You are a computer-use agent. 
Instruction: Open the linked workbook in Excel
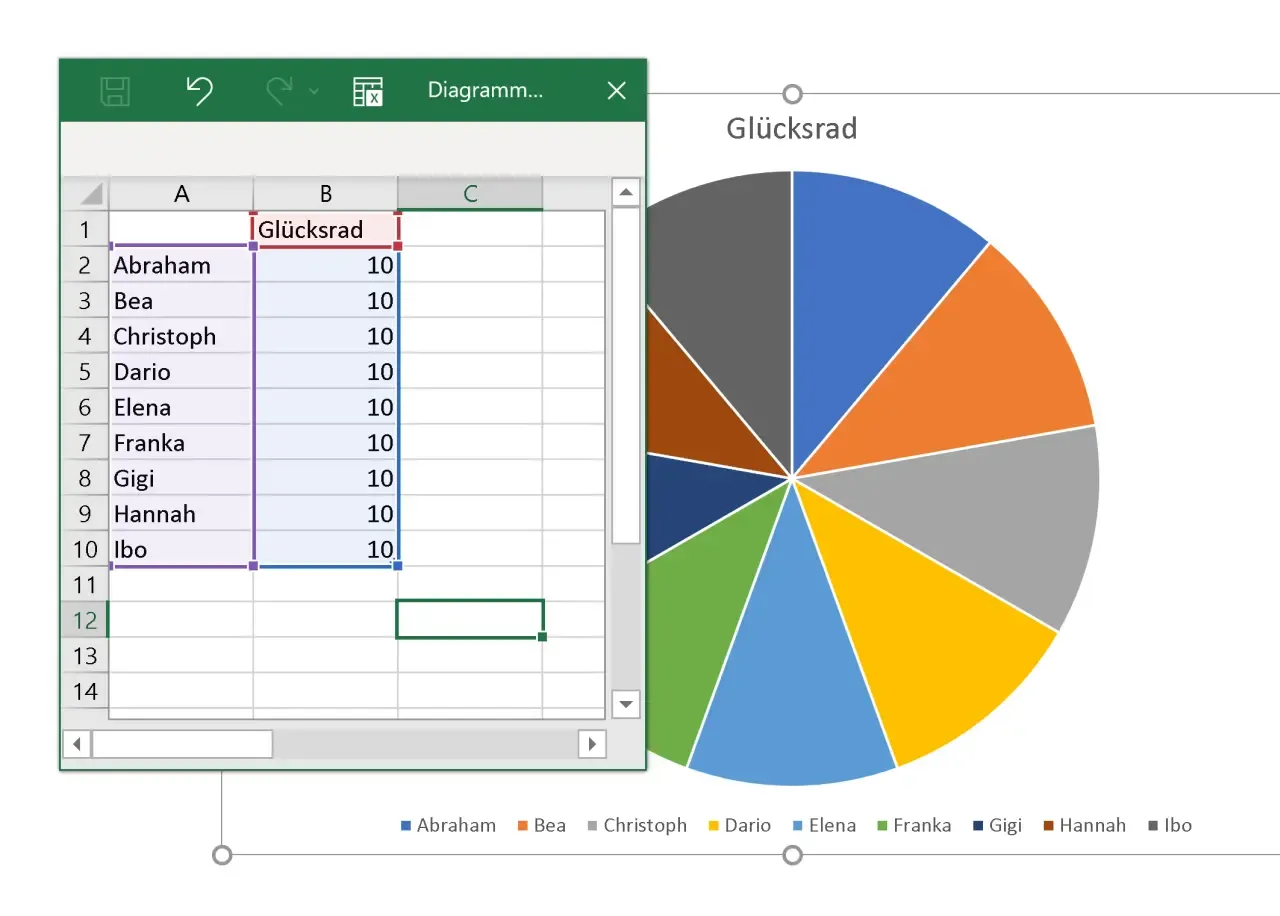click(368, 91)
